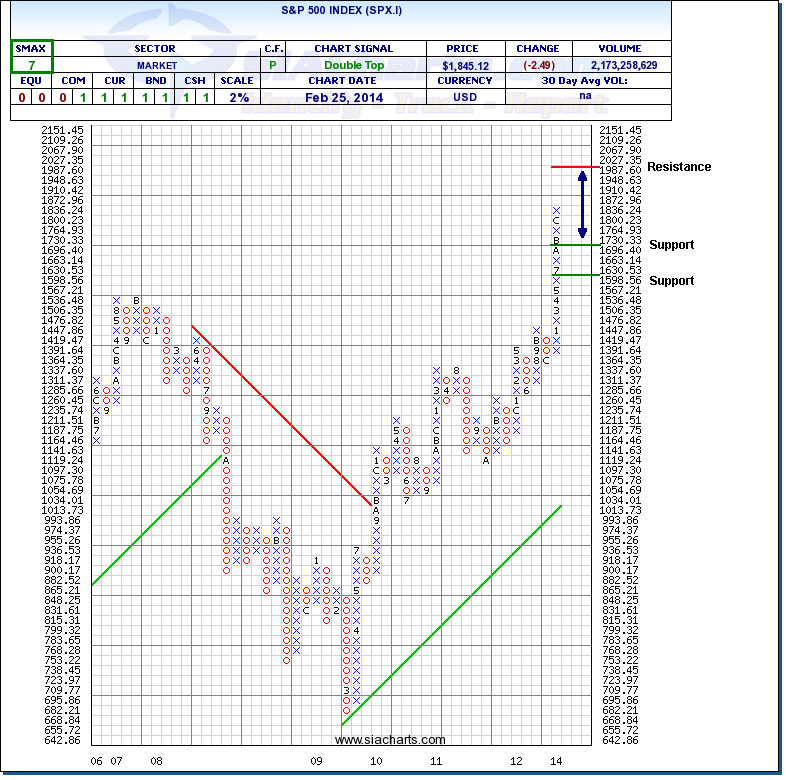Select the volume figure 2,173,258,629
The height and width of the screenshot is (780, 786).
click(623, 65)
